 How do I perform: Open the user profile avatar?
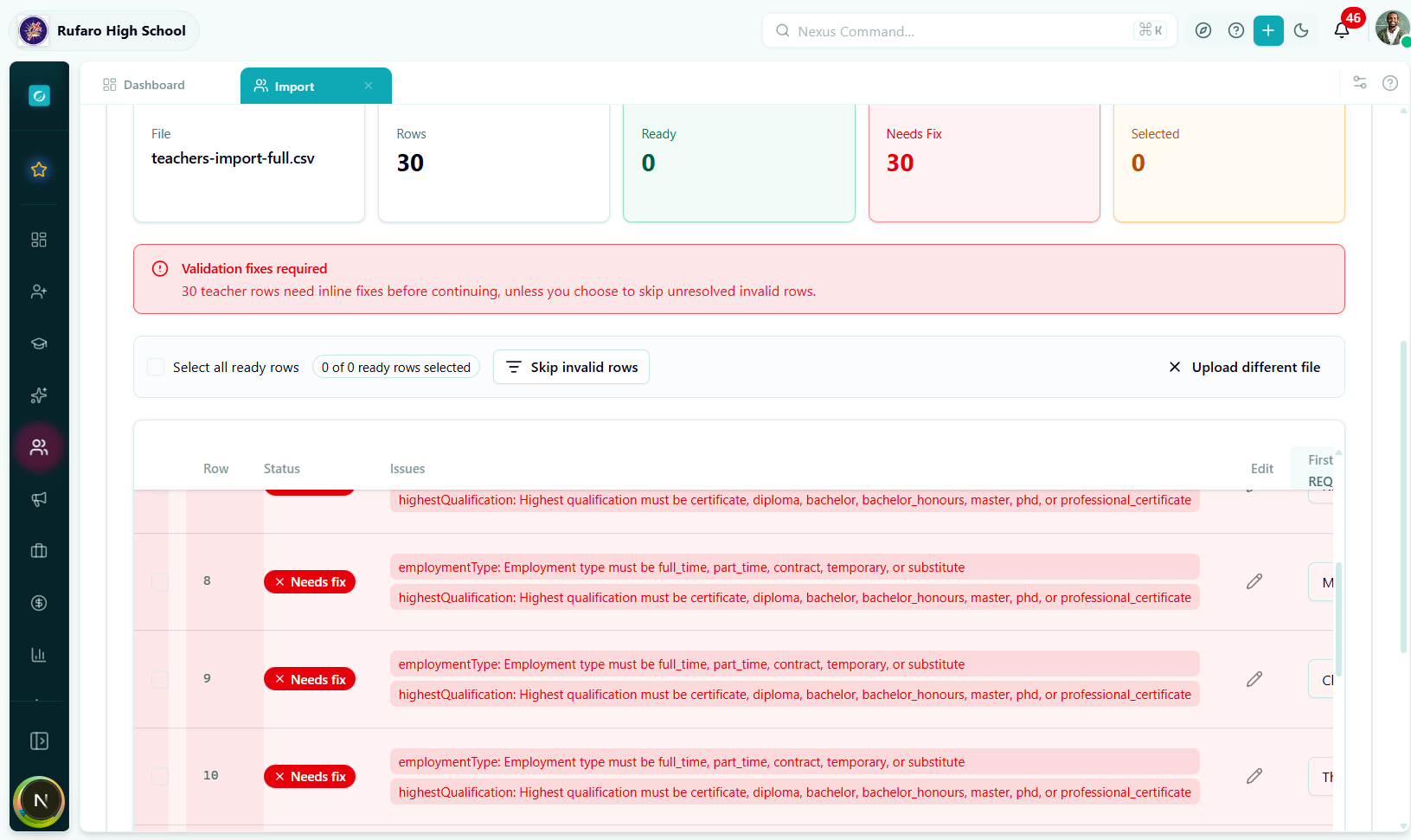pos(1392,29)
